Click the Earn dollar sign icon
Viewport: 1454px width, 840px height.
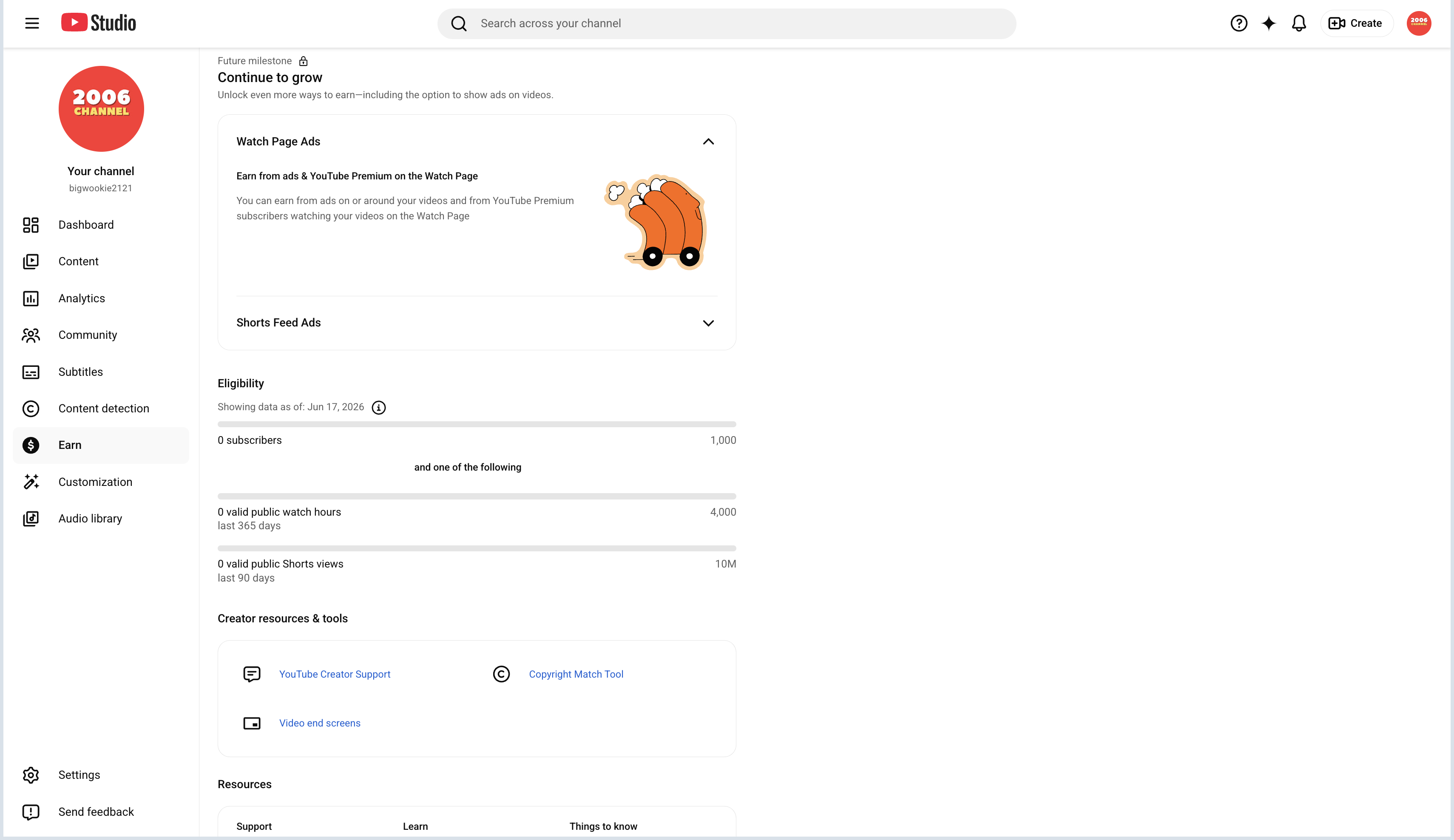tap(31, 446)
